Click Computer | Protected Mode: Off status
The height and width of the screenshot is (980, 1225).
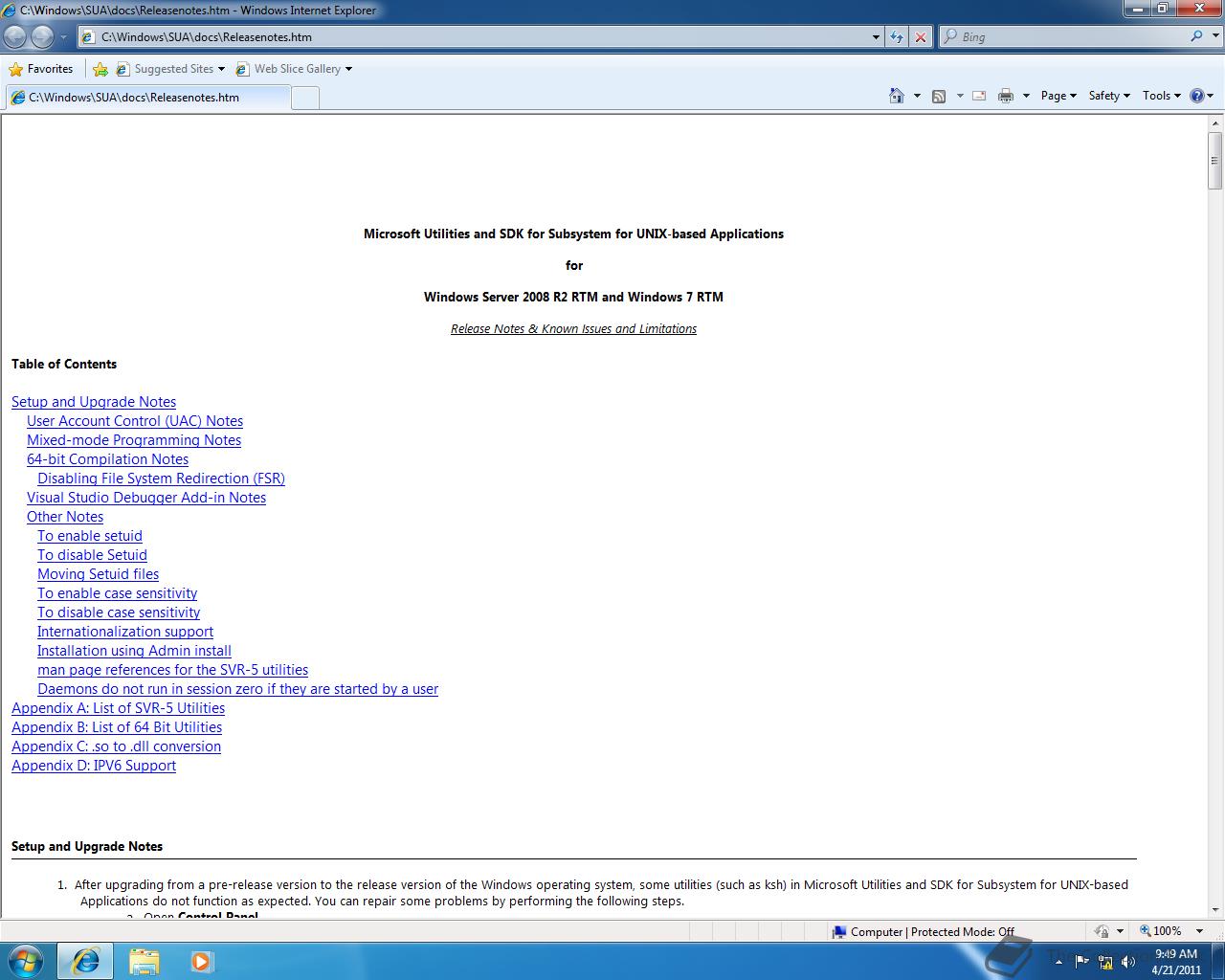pos(924,931)
